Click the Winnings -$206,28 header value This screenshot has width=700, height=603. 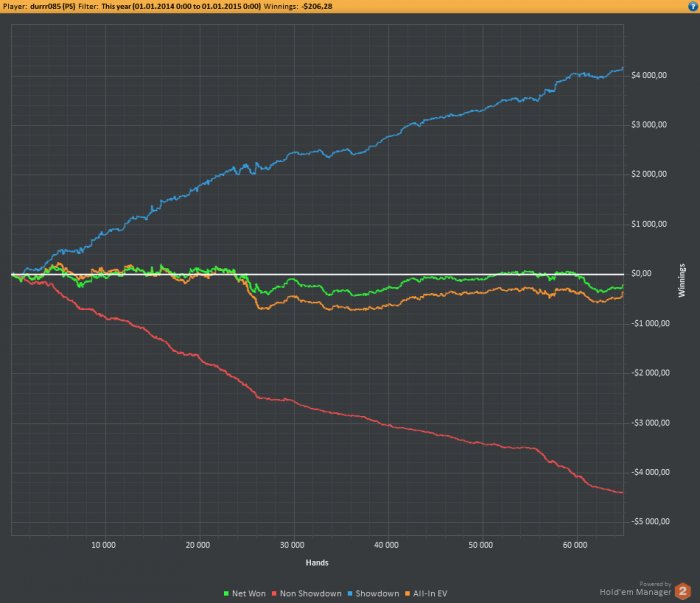click(x=298, y=6)
